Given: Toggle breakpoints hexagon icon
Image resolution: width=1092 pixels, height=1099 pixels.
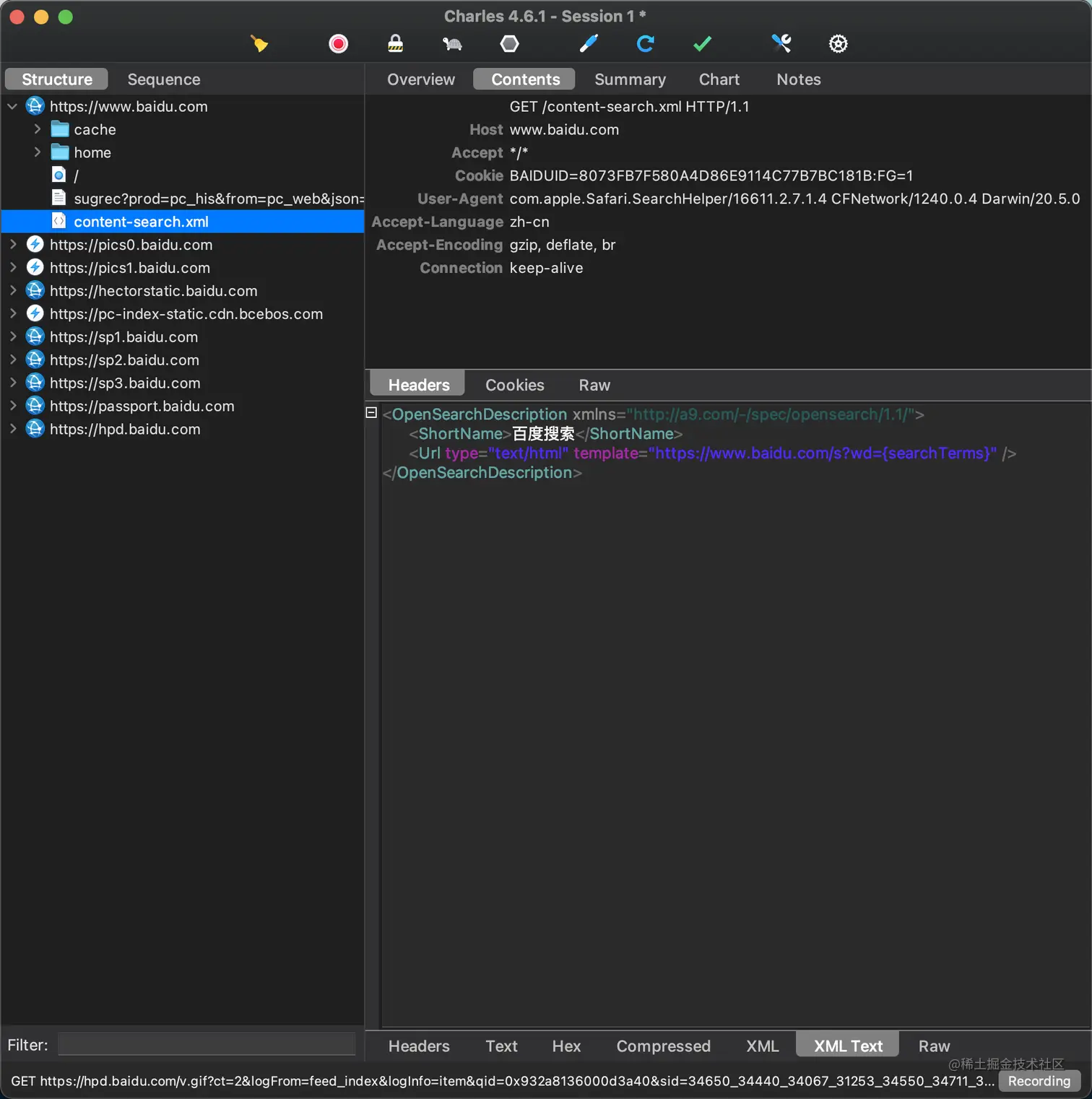Looking at the screenshot, I should pos(509,44).
